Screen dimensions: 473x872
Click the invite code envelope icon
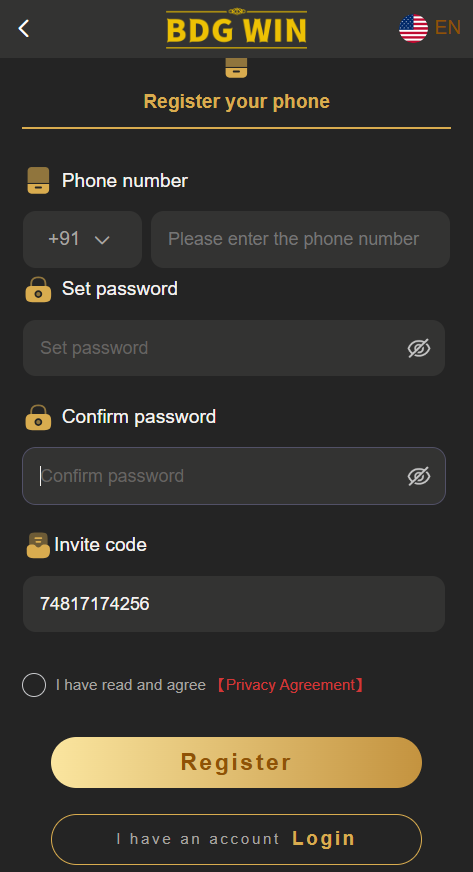(38, 545)
